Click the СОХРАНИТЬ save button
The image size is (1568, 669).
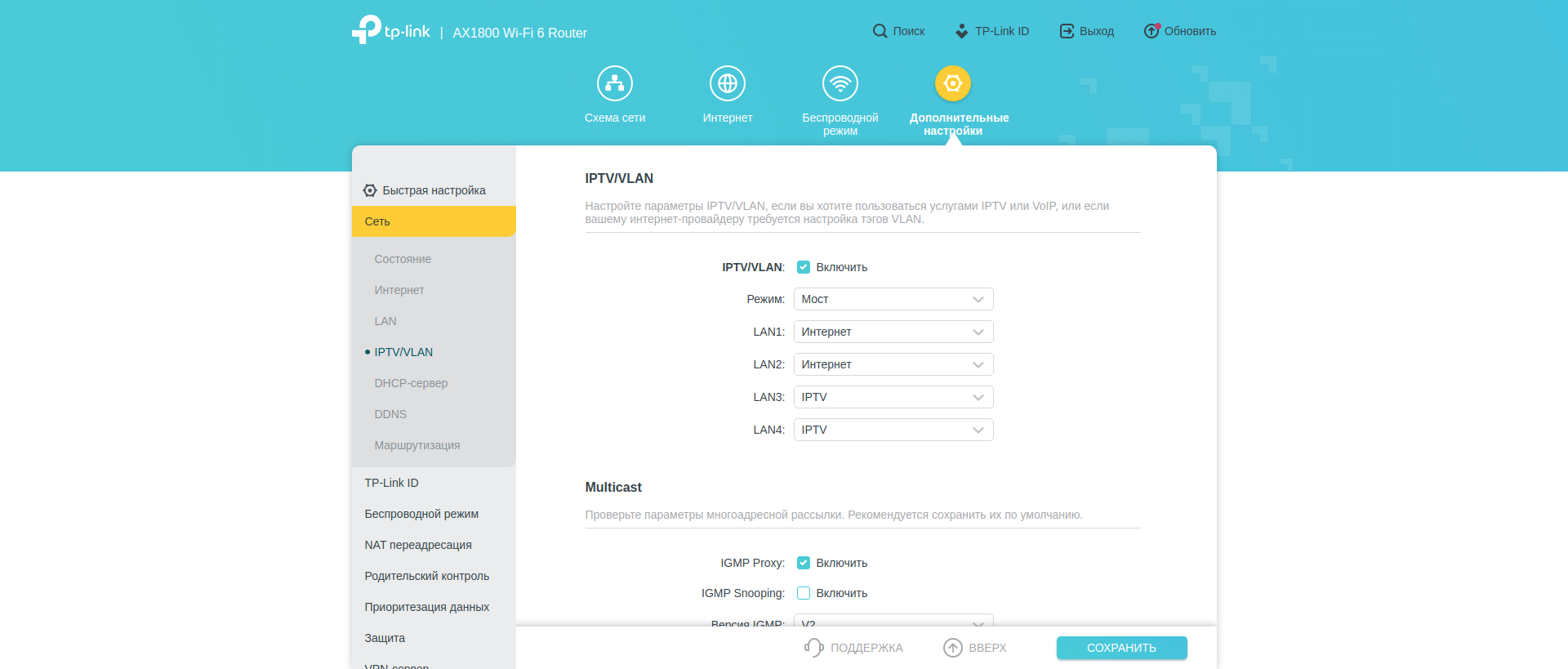1121,648
